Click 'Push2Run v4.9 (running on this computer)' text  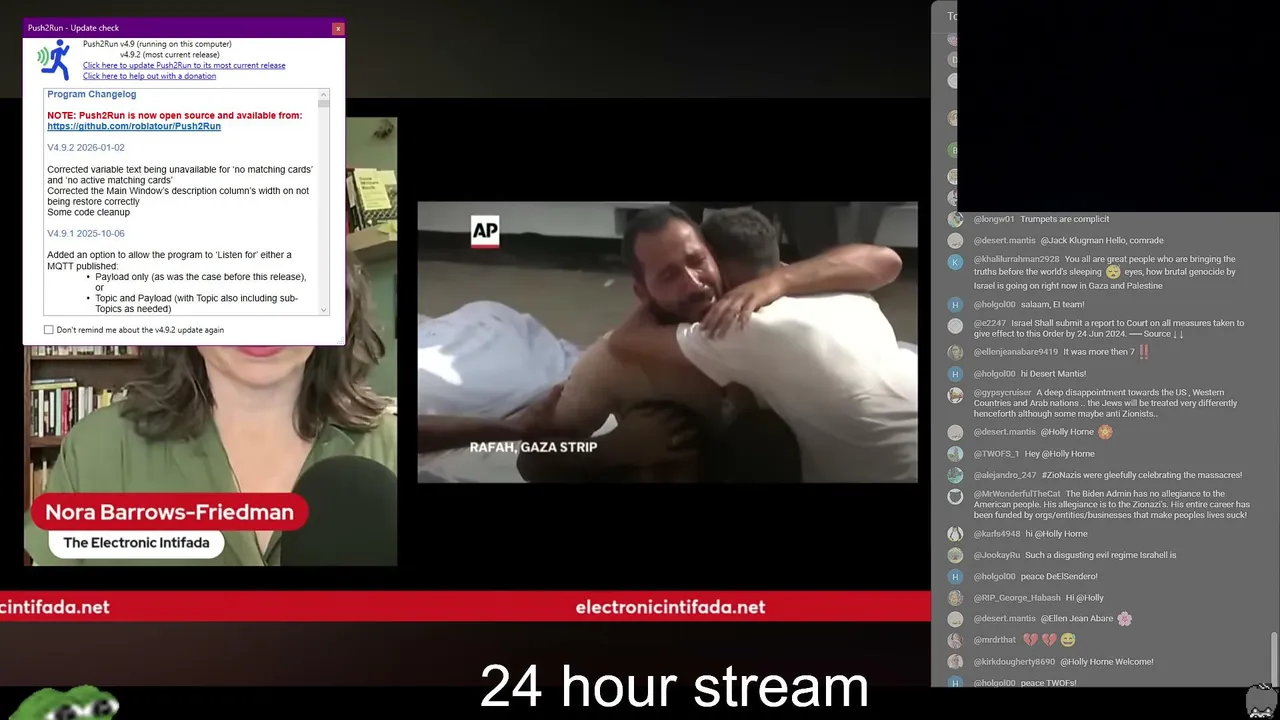[157, 44]
